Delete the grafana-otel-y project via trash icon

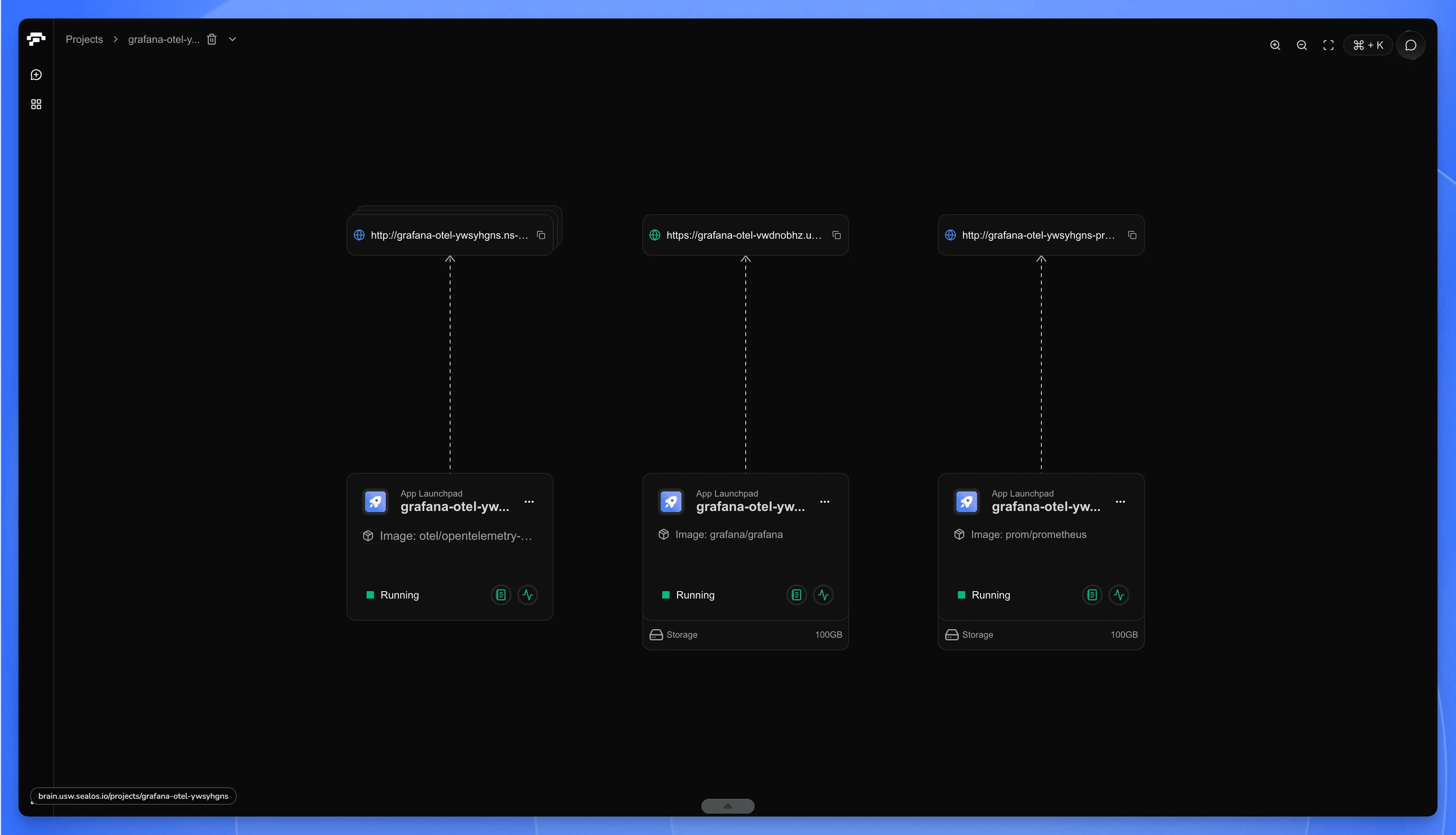pos(212,39)
